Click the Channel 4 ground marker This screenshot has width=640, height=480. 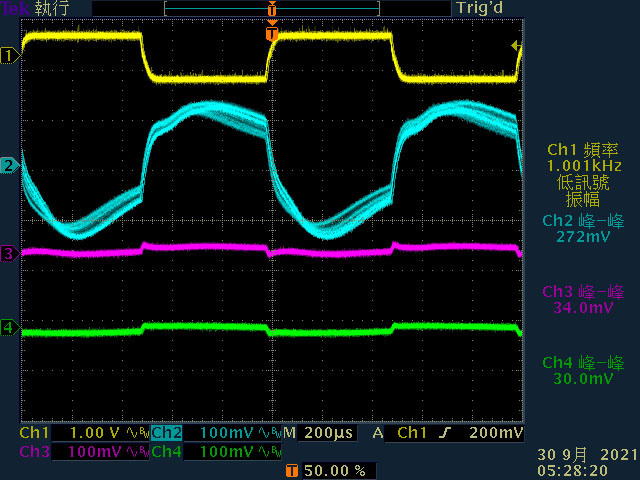coord(10,327)
